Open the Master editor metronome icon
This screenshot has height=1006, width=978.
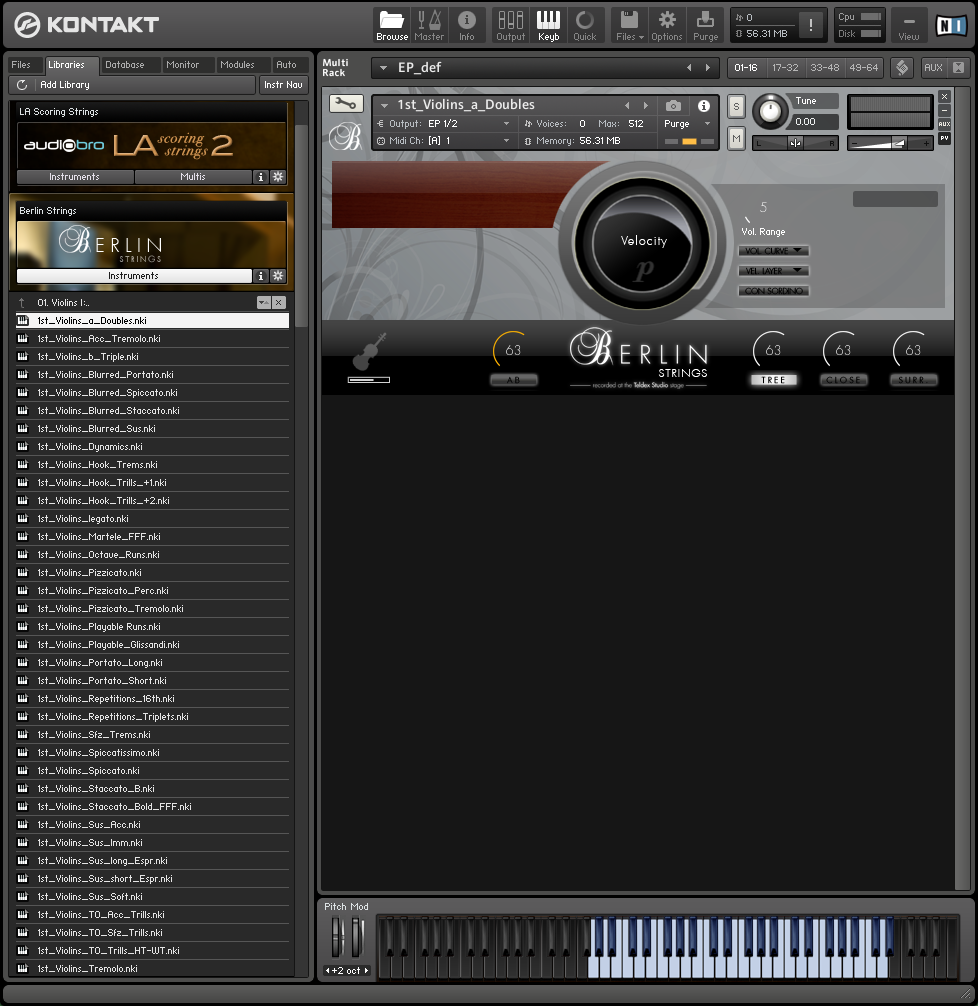[x=429, y=26]
